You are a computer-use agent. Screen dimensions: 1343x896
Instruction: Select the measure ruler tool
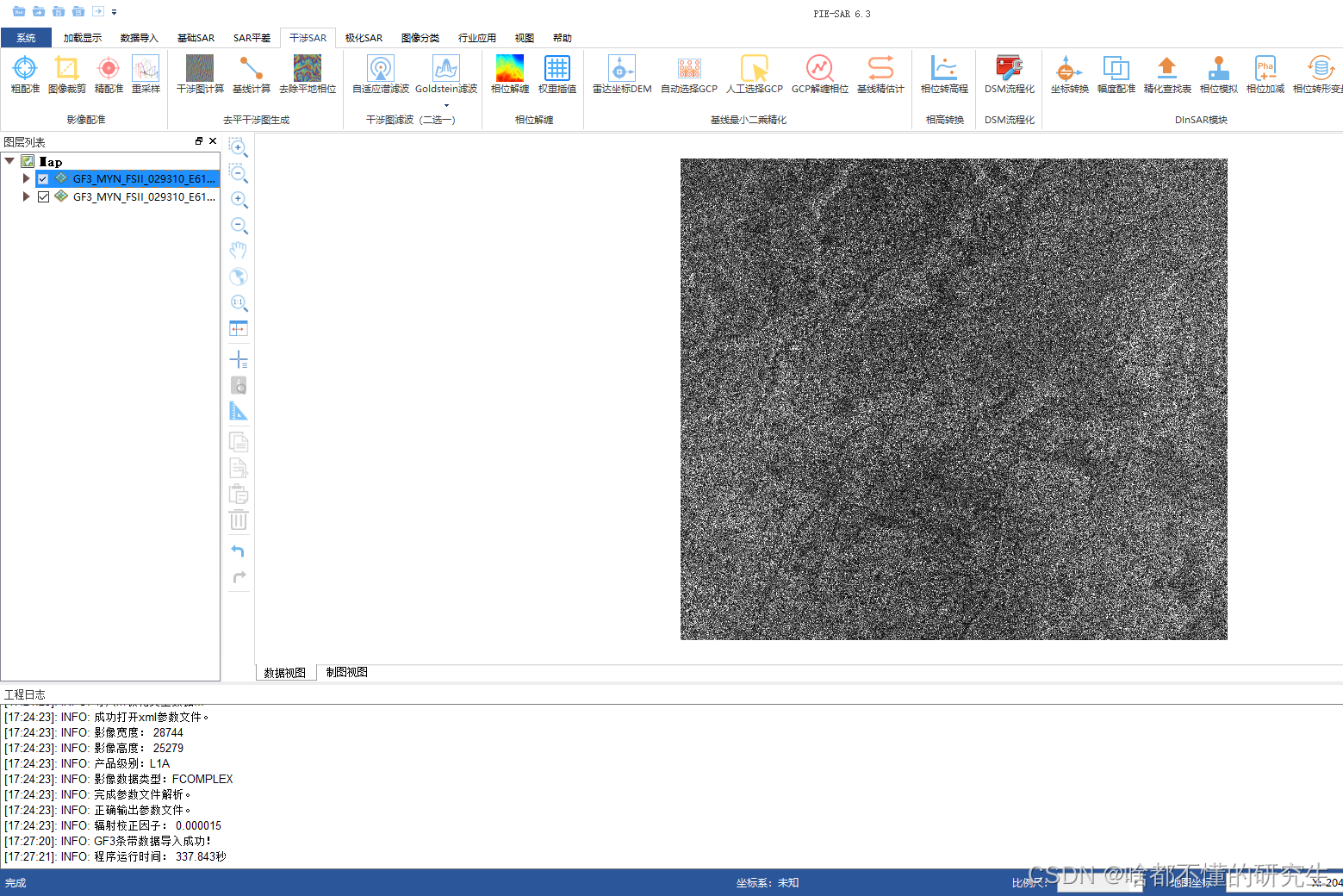click(x=239, y=412)
